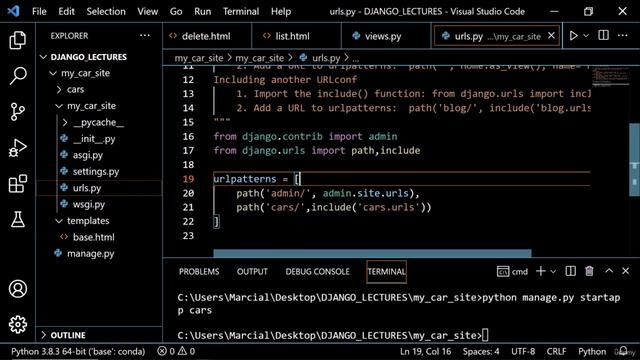Click the horizontal editor scrollbar

[x=372, y=253]
